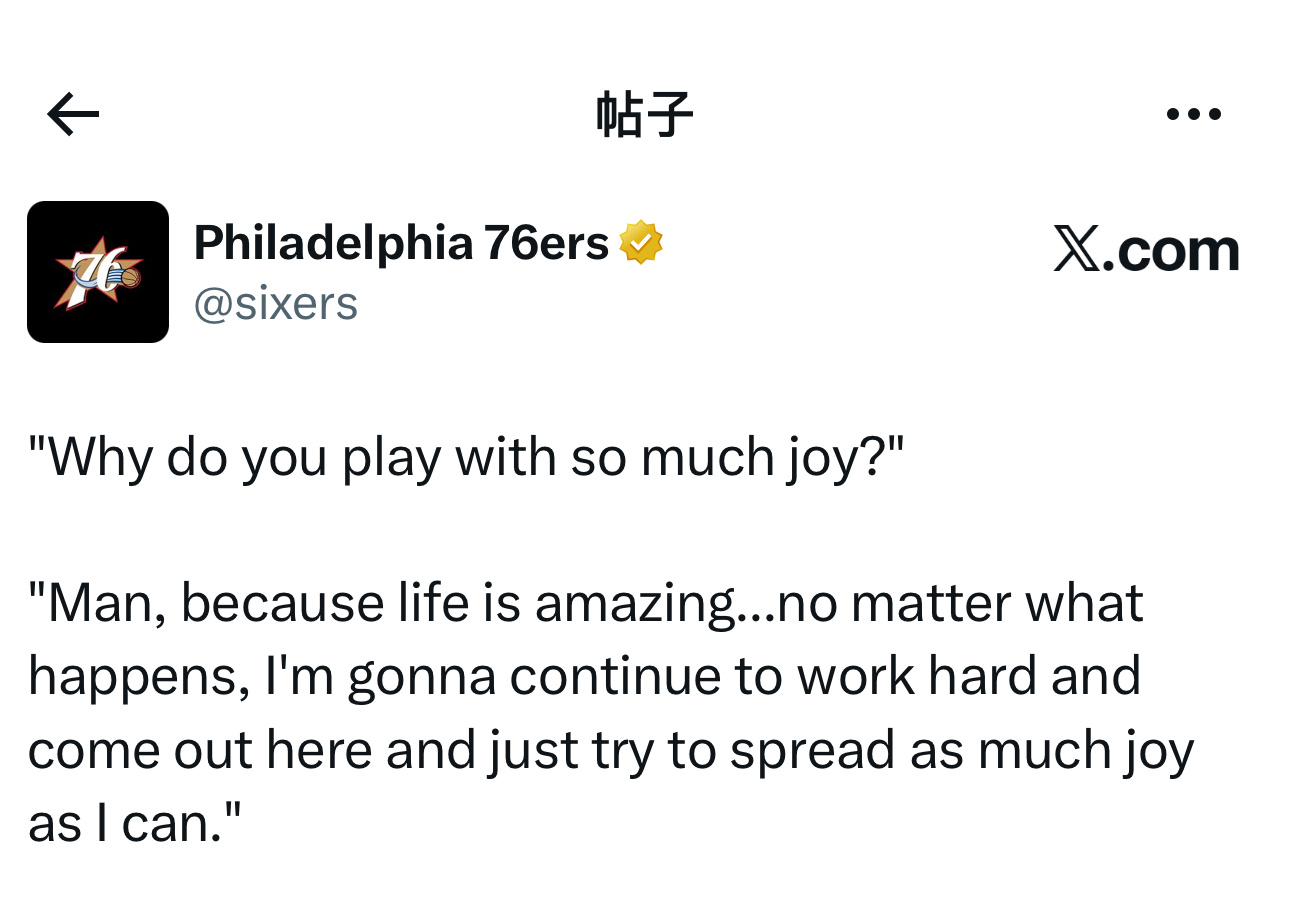Tap the 帖子 header title

click(644, 115)
